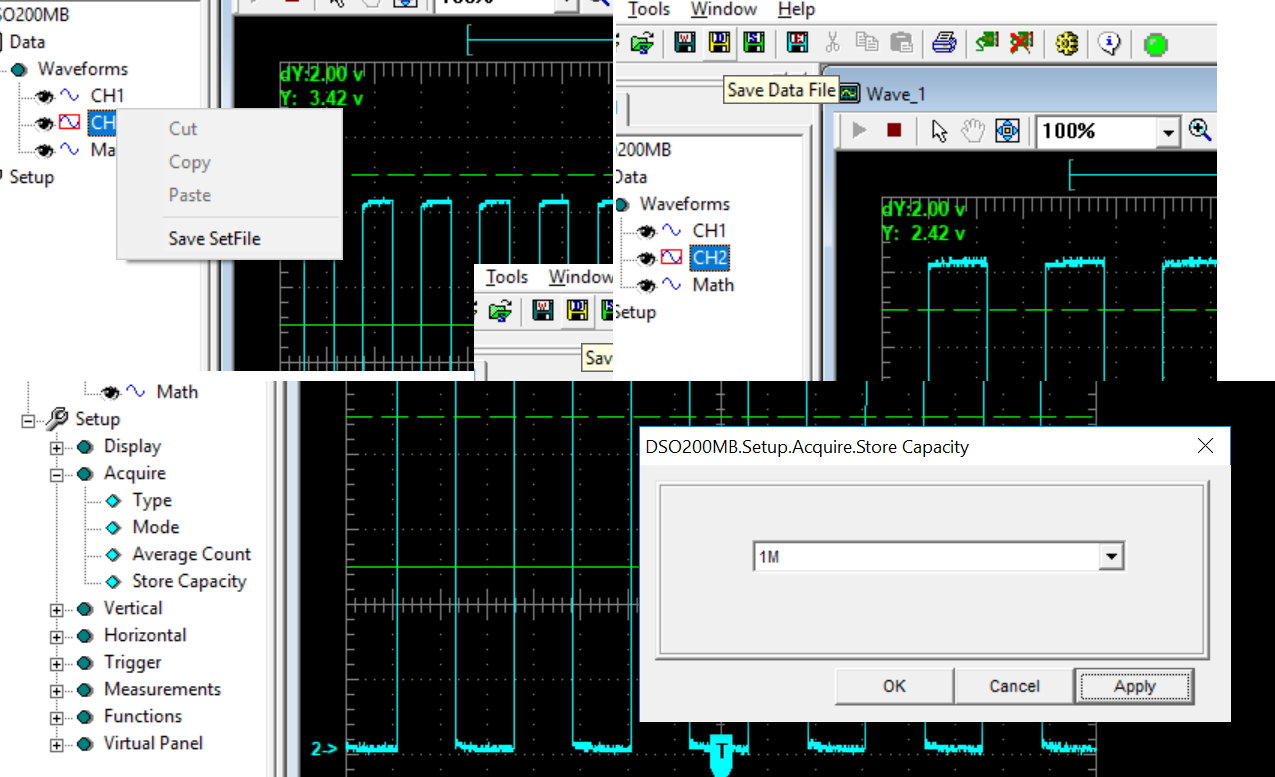Click the green circle status icon
Viewport: 1275px width, 777px height.
[x=1155, y=44]
